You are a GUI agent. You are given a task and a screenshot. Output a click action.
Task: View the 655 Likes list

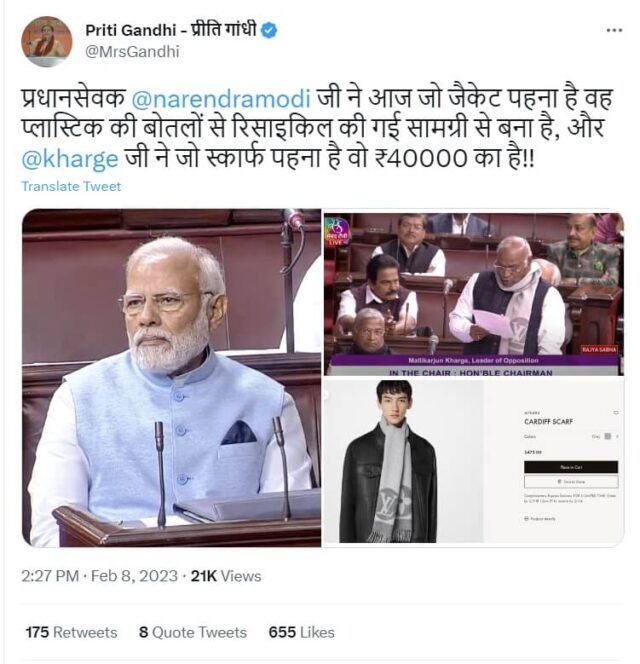click(301, 632)
